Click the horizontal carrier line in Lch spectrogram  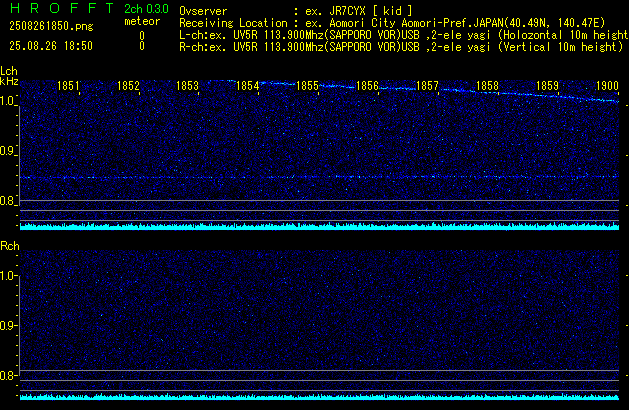point(319,177)
